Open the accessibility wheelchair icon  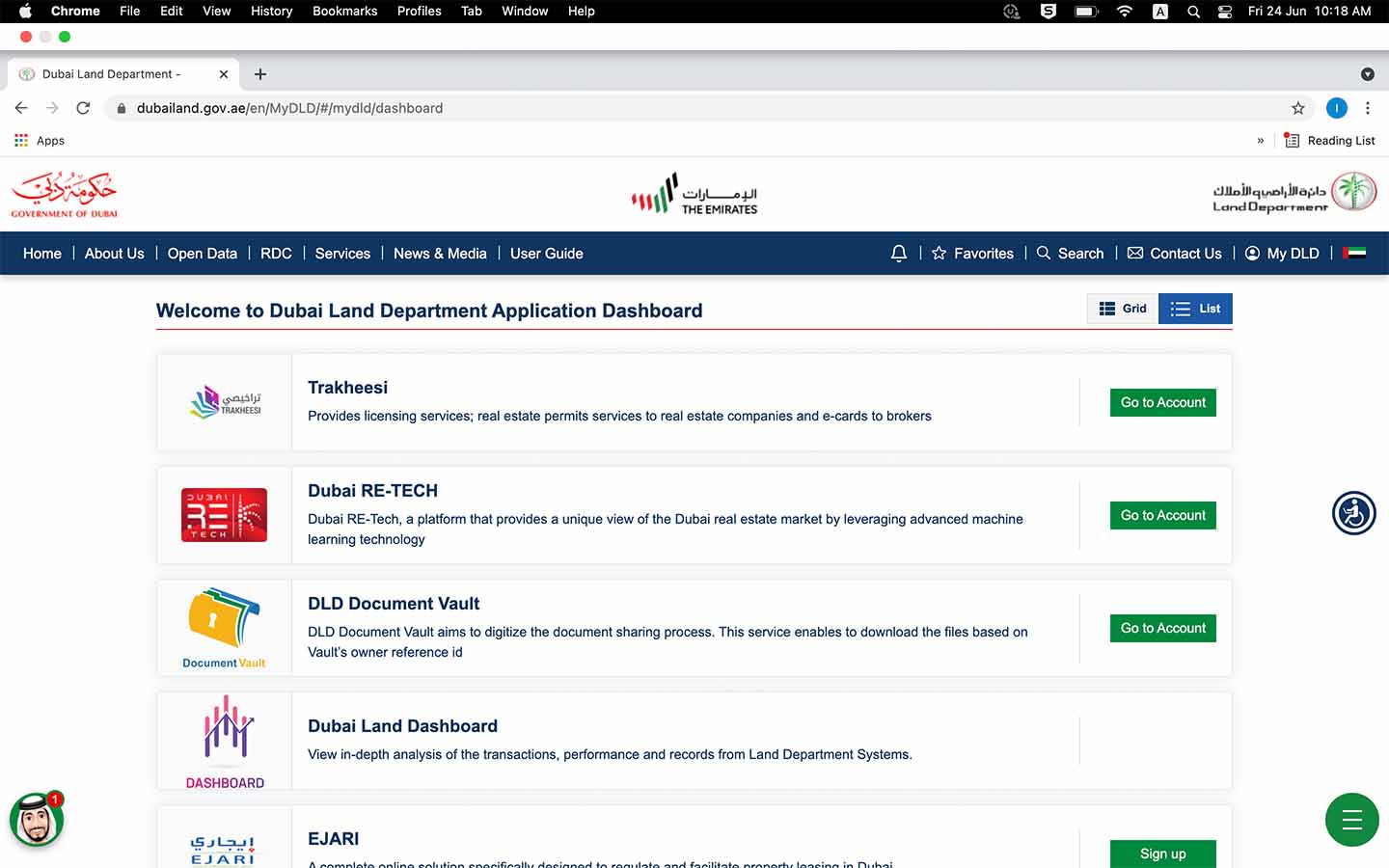(x=1353, y=513)
